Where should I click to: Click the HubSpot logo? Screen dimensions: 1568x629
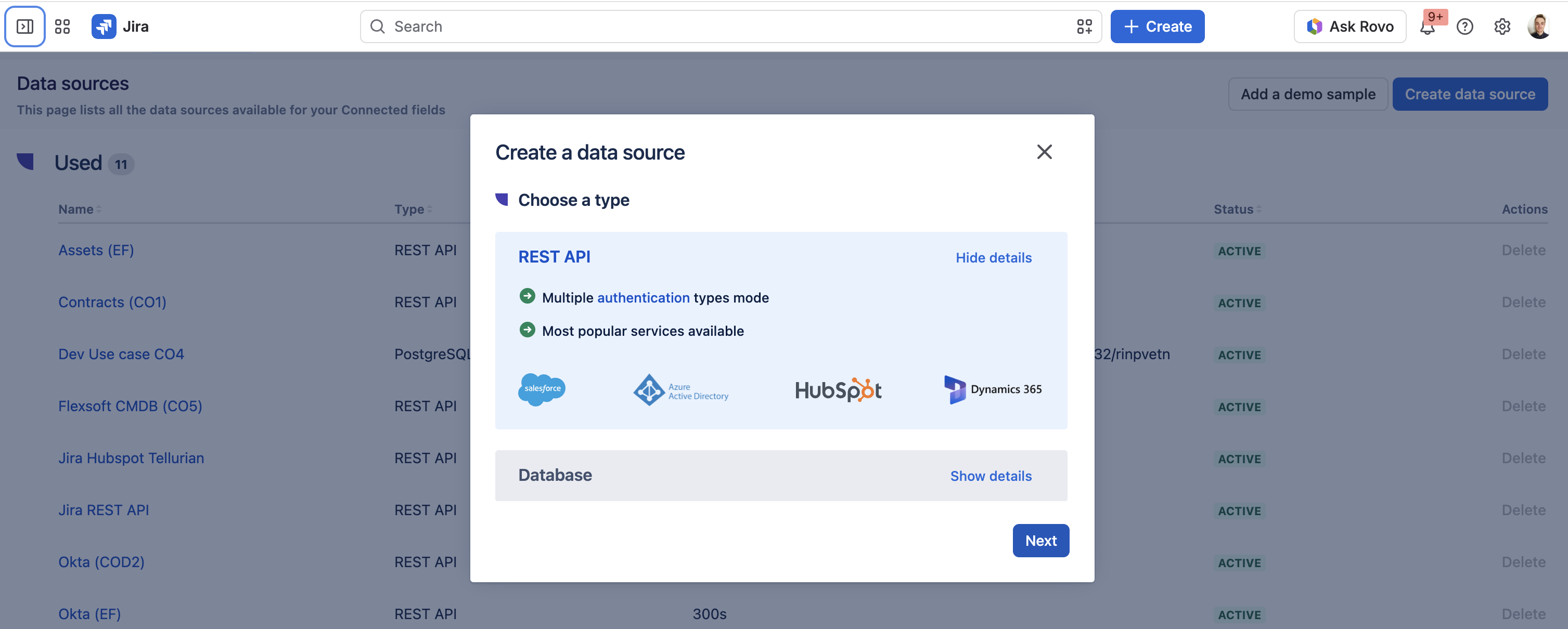(838, 390)
